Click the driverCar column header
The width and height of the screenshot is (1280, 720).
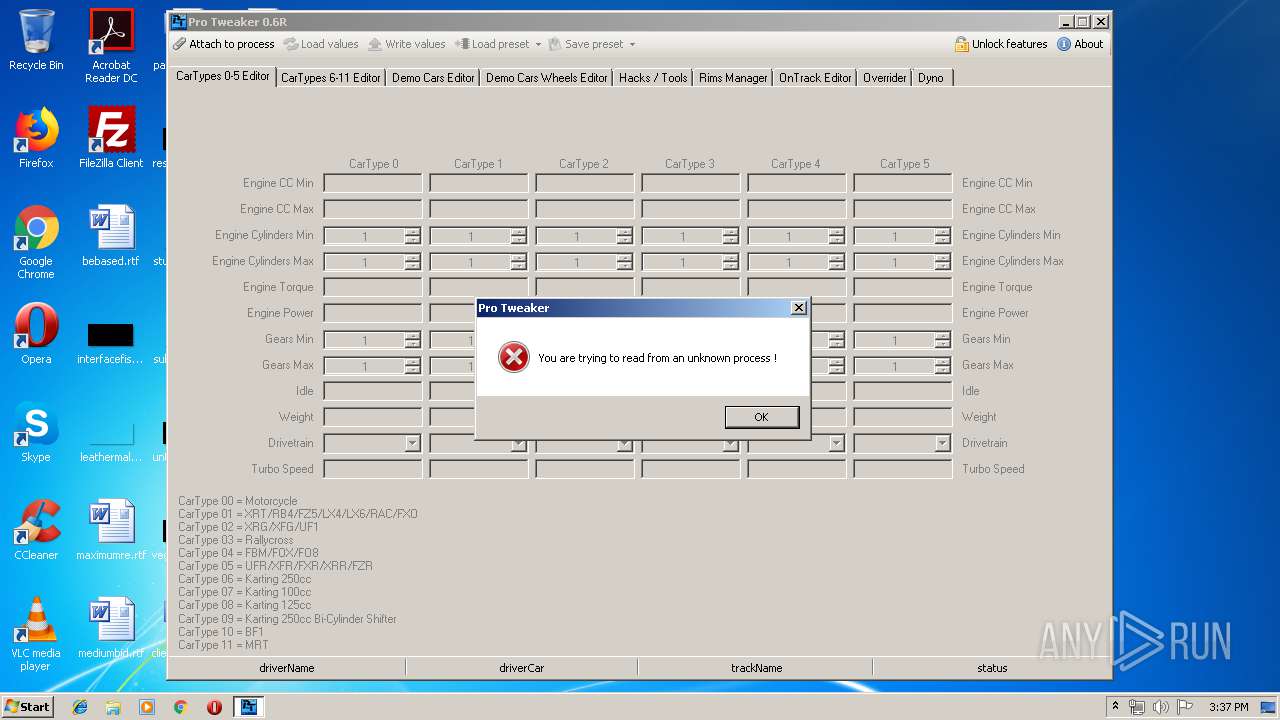521,668
